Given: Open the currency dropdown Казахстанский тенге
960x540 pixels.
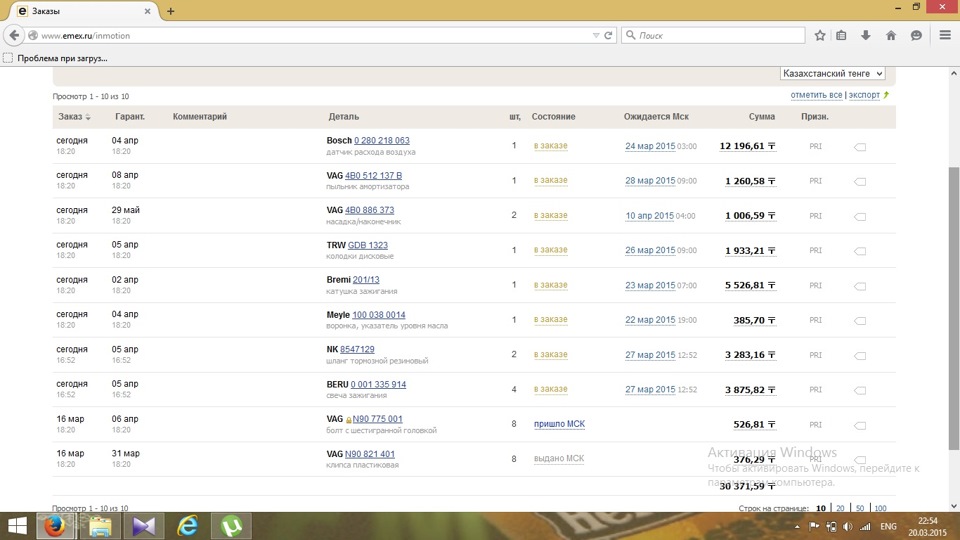Looking at the screenshot, I should click(x=833, y=73).
